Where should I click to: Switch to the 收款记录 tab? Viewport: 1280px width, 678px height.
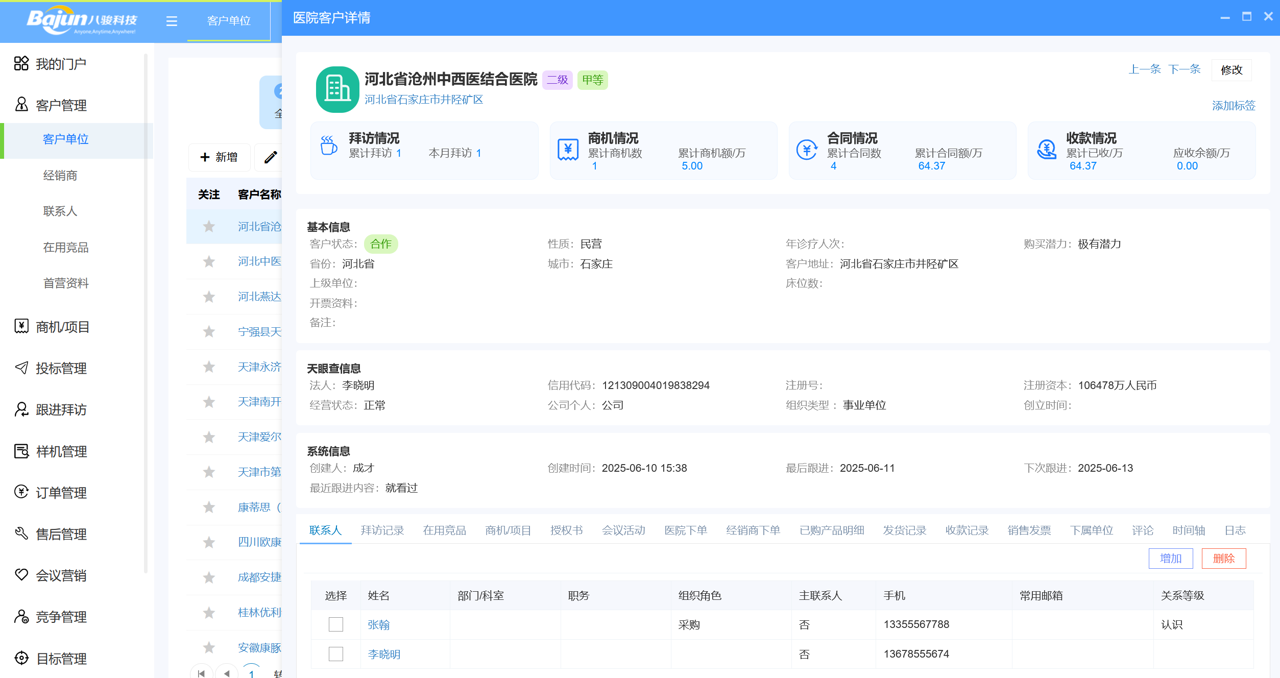[x=965, y=531]
